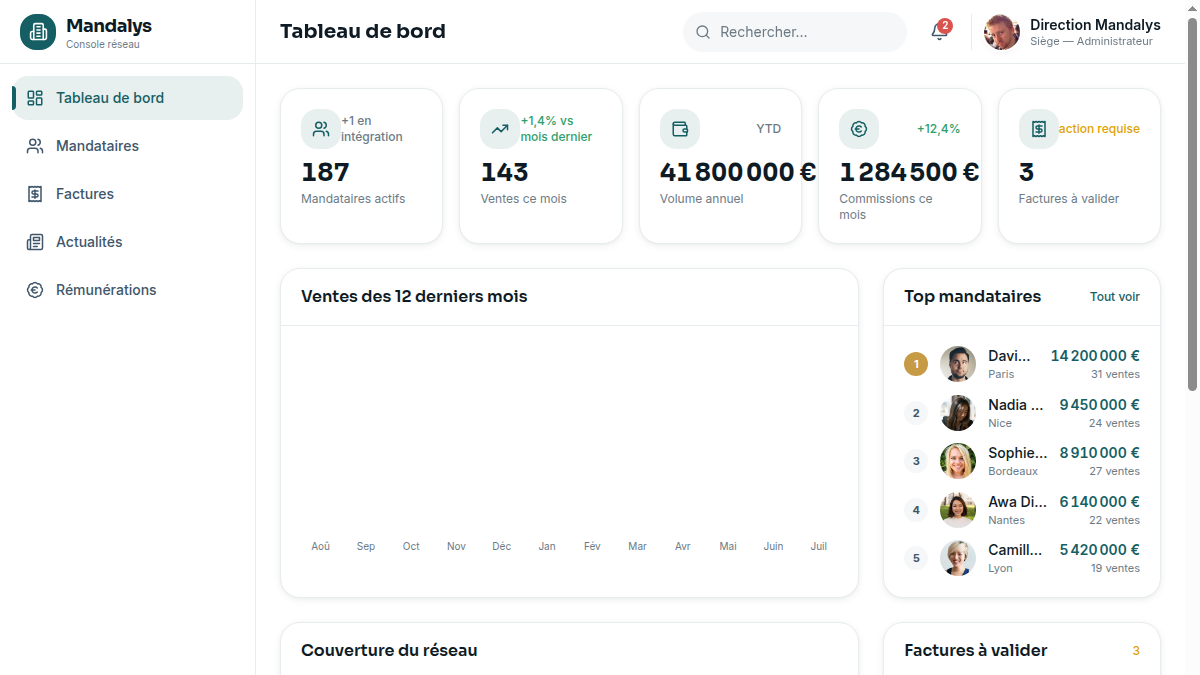The width and height of the screenshot is (1200, 675).
Task: Select the 14 200 000 € amount
Action: pos(1095,356)
